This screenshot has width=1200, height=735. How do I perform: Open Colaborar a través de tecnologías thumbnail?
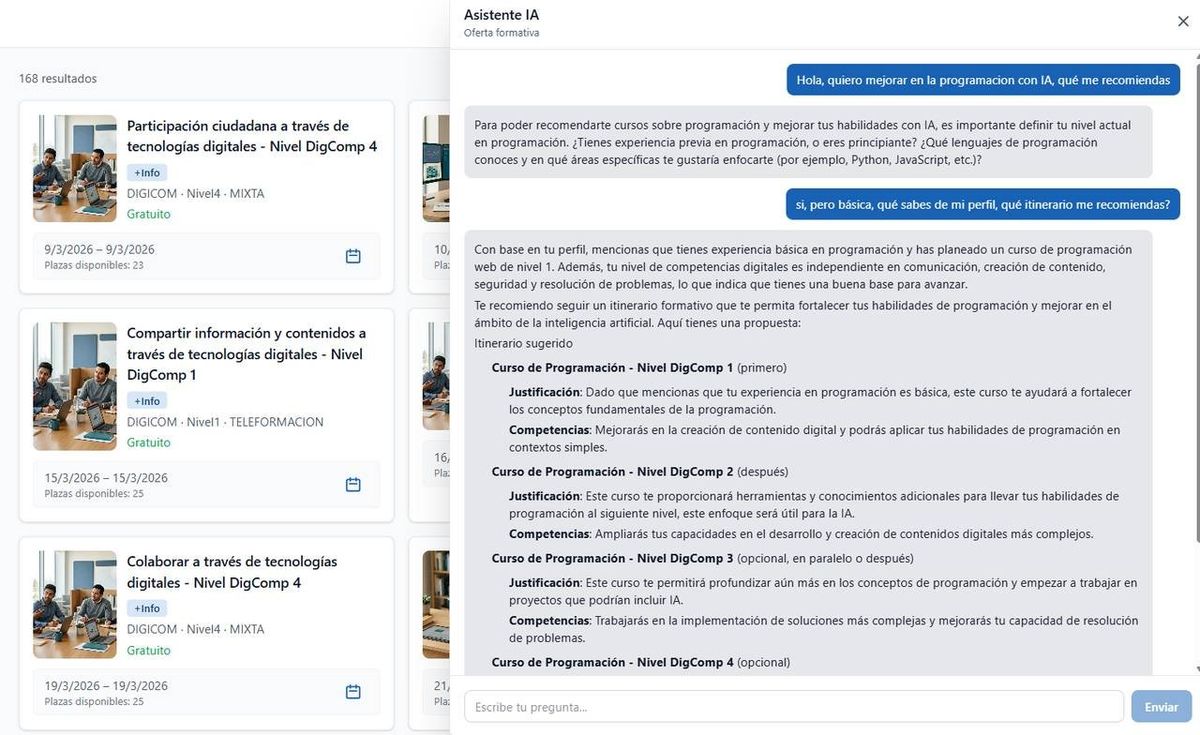(x=75, y=604)
